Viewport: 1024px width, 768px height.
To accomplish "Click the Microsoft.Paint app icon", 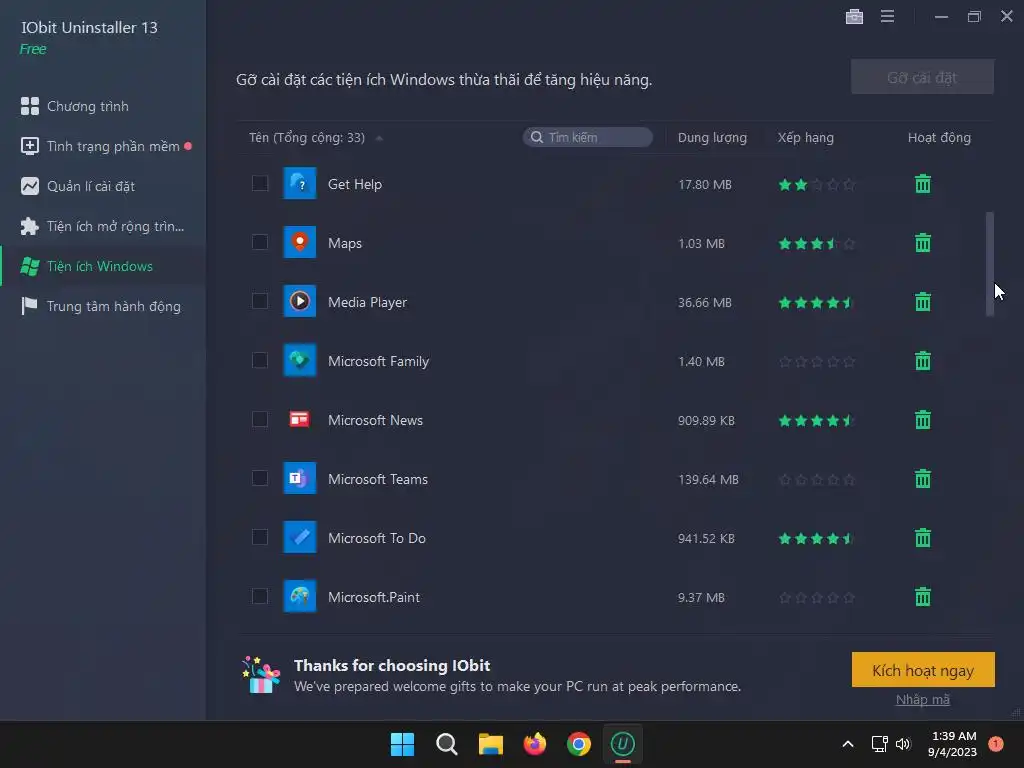I will click(300, 596).
